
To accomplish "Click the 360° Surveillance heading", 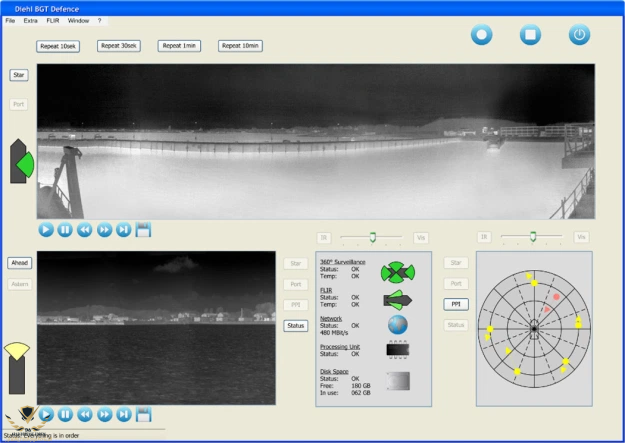I will click(x=342, y=262).
